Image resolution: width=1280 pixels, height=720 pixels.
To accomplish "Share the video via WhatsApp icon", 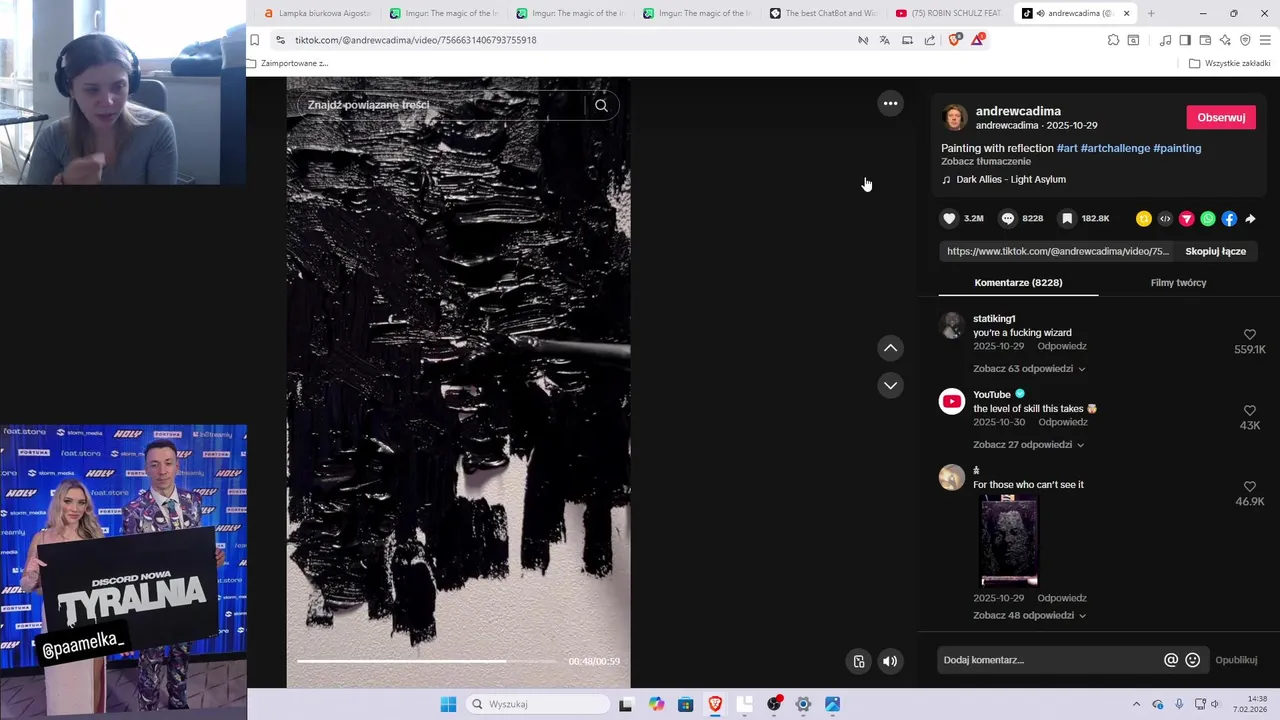I will (1208, 218).
